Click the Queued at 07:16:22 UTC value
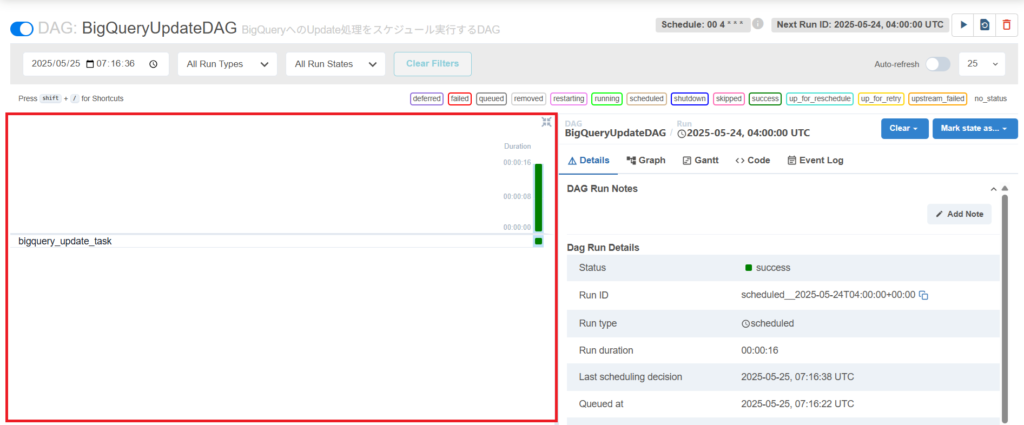The image size is (1024, 425). [797, 404]
